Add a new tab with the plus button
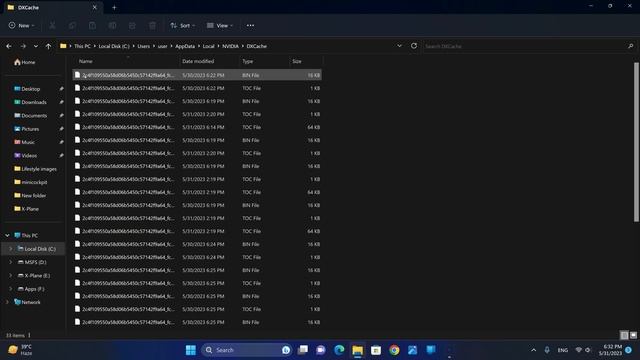Screen dimensions: 640x360 [114, 7]
